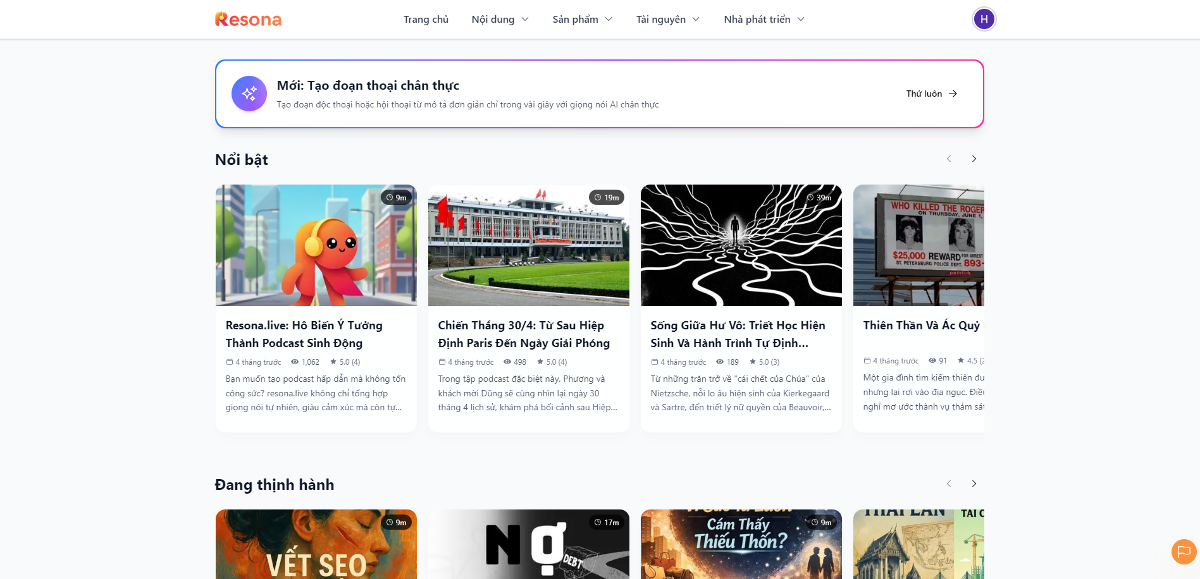Screen dimensions: 1200x579
Task: Go to previous slide in Nổi bật
Action: pos(949,159)
